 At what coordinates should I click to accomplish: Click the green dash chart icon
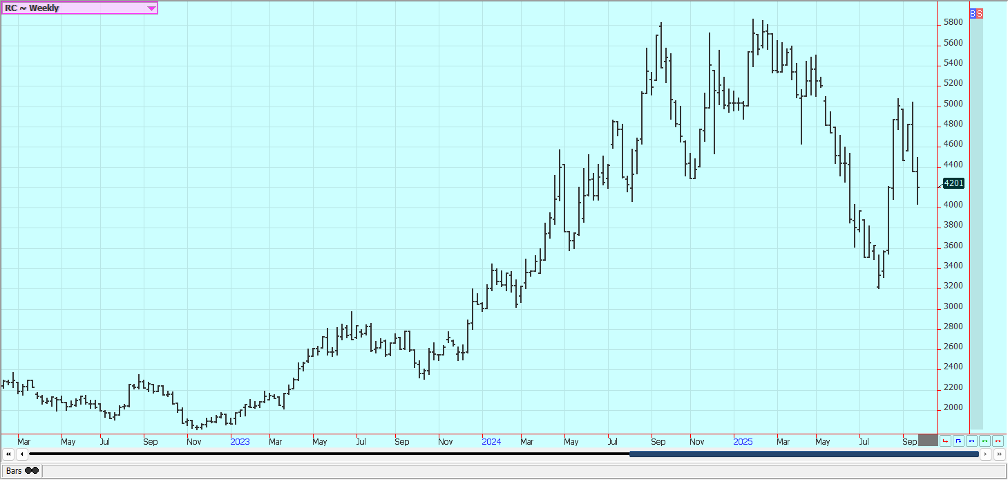(985, 440)
